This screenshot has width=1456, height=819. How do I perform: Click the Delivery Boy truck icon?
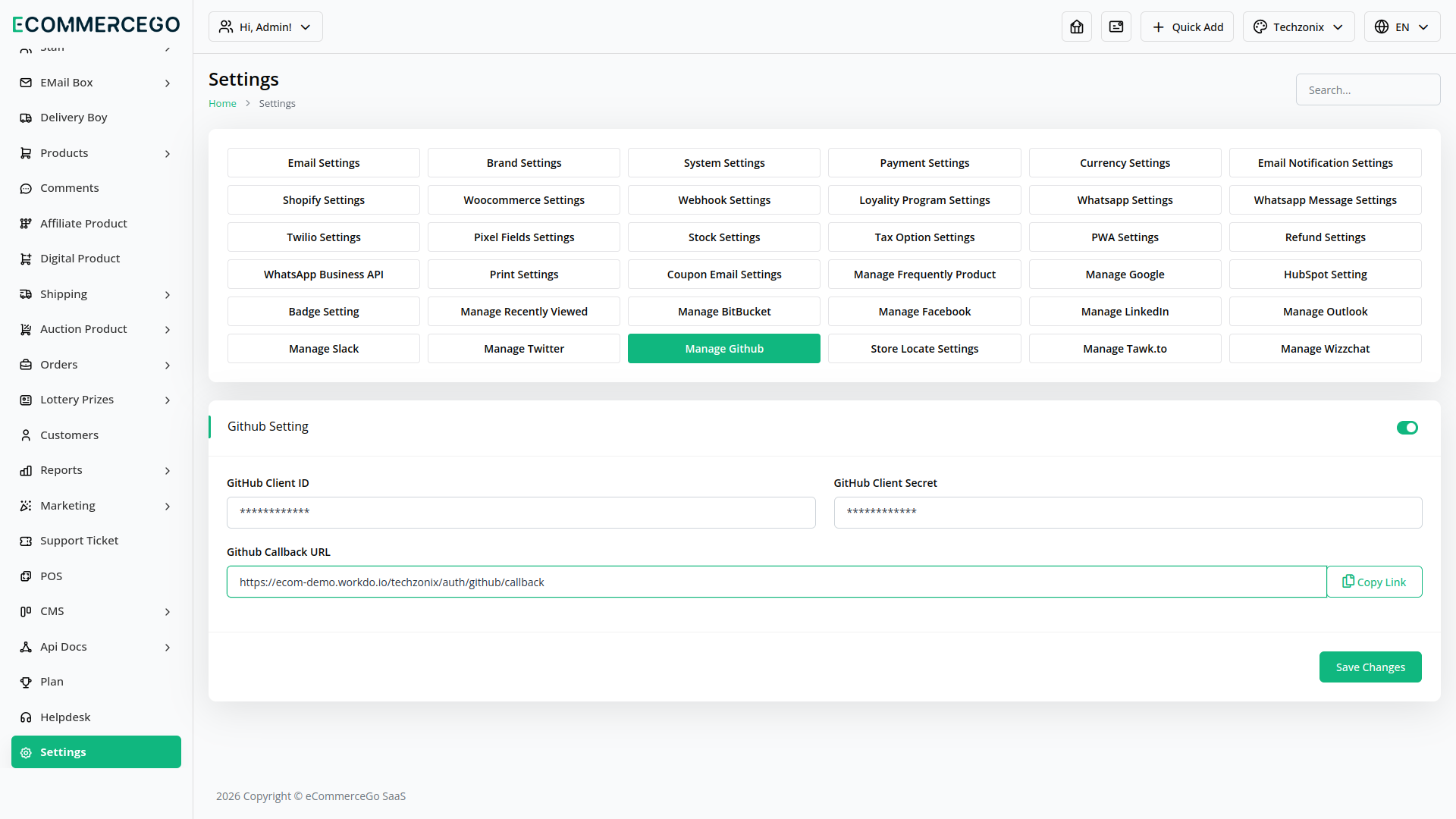point(26,118)
